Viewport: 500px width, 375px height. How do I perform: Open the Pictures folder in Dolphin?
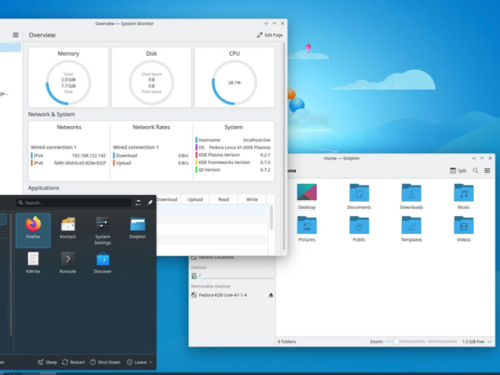[307, 229]
